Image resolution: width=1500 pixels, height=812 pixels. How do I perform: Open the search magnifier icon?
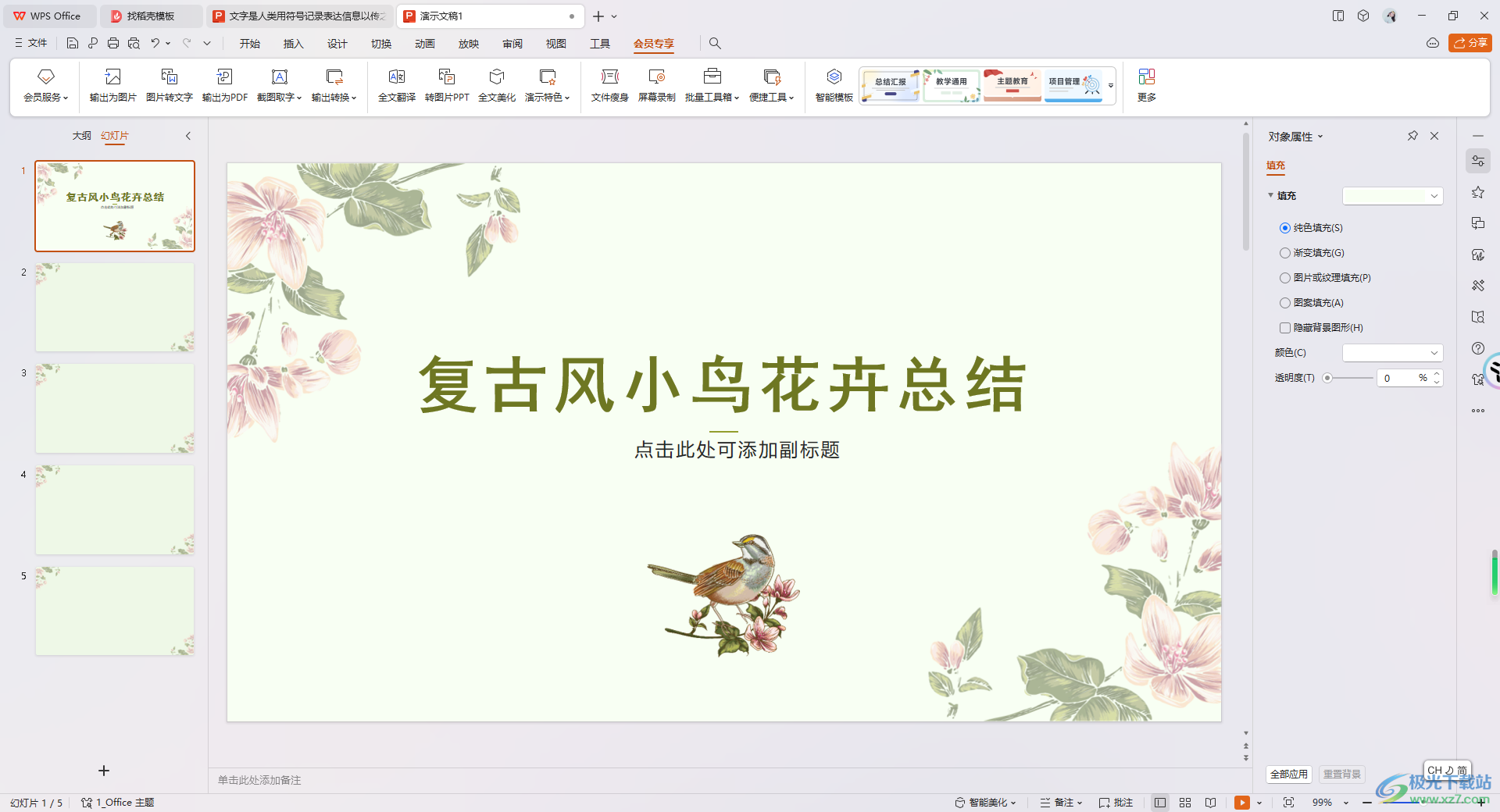[715, 44]
